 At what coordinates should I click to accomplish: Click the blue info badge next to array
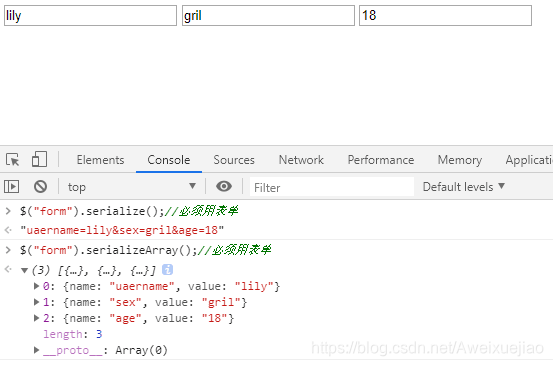(x=167, y=270)
